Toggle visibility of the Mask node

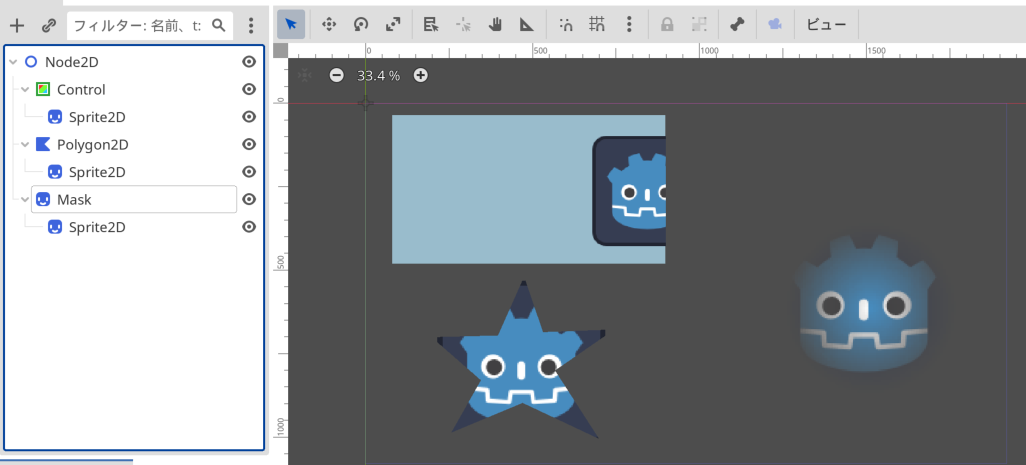click(249, 199)
